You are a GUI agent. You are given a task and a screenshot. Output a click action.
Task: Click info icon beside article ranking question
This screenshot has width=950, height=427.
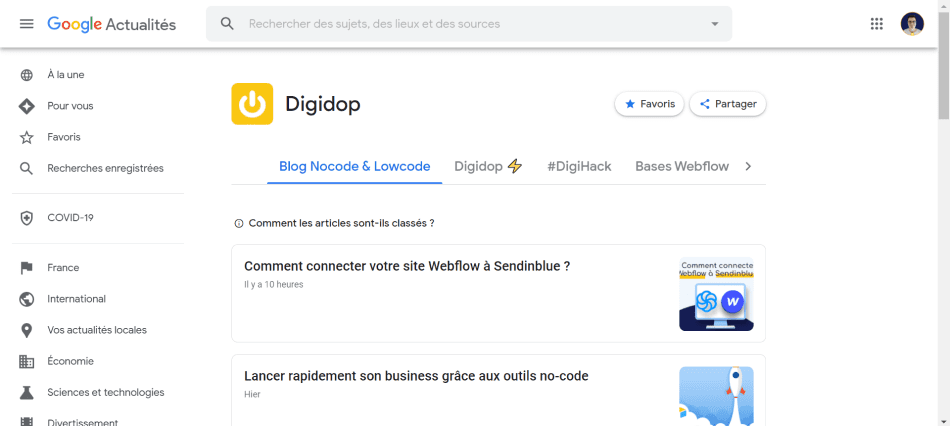point(239,223)
